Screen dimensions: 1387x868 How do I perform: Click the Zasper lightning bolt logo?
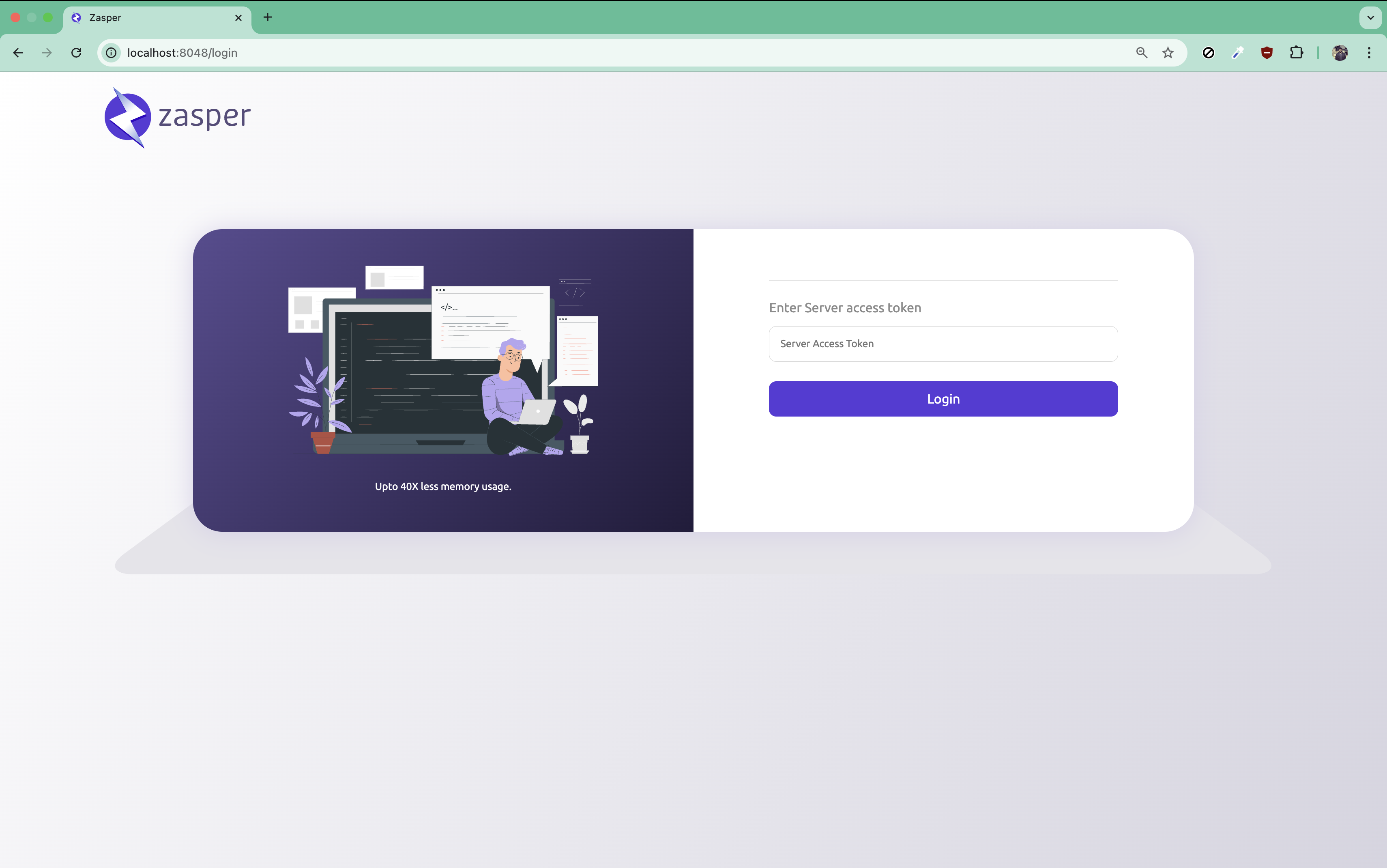(128, 118)
